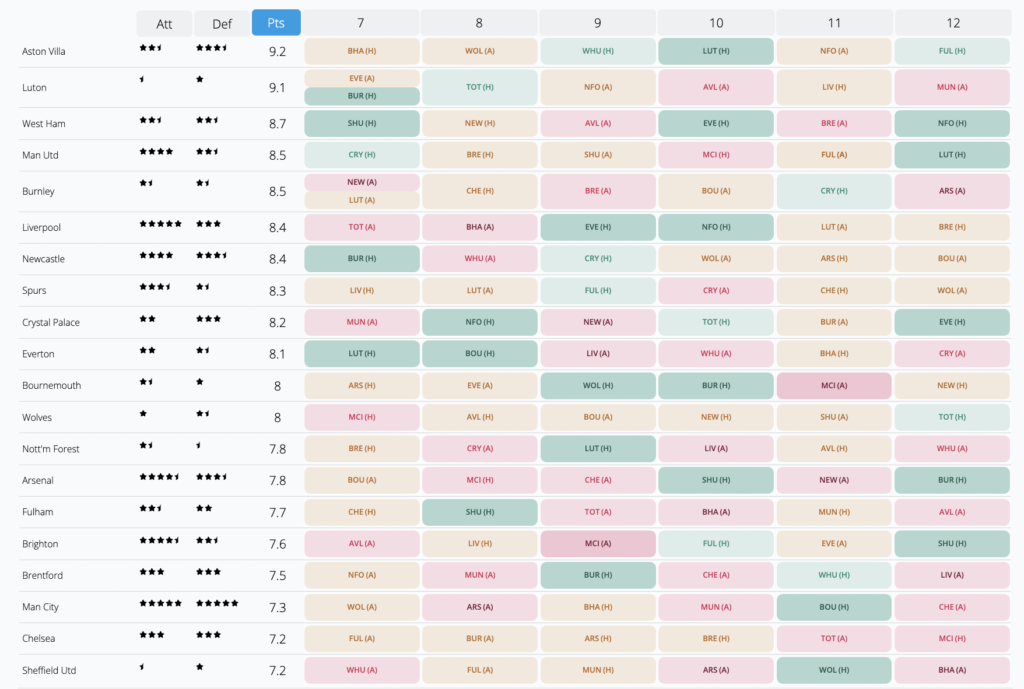Click Man City's five-star Def rating

click(217, 603)
